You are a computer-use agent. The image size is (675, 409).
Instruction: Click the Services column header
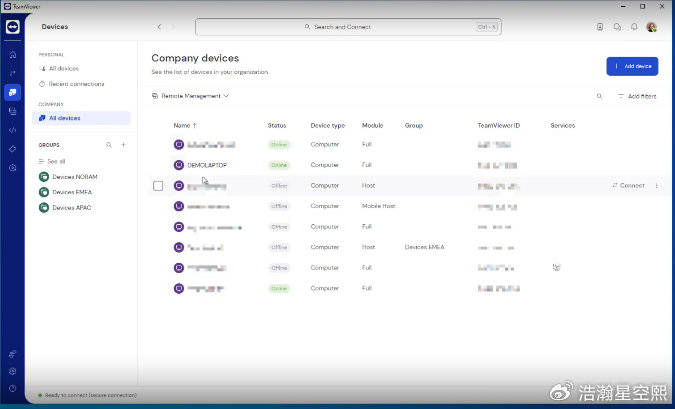tap(563, 125)
